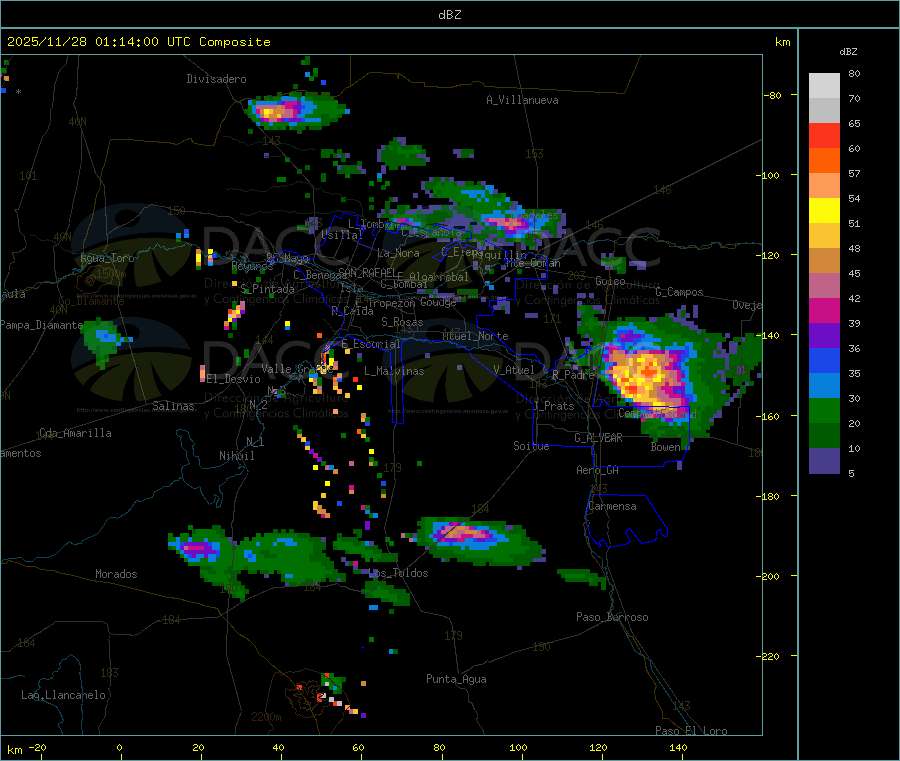Click the Bowen location label
Image resolution: width=900 pixels, height=761 pixels.
(666, 447)
